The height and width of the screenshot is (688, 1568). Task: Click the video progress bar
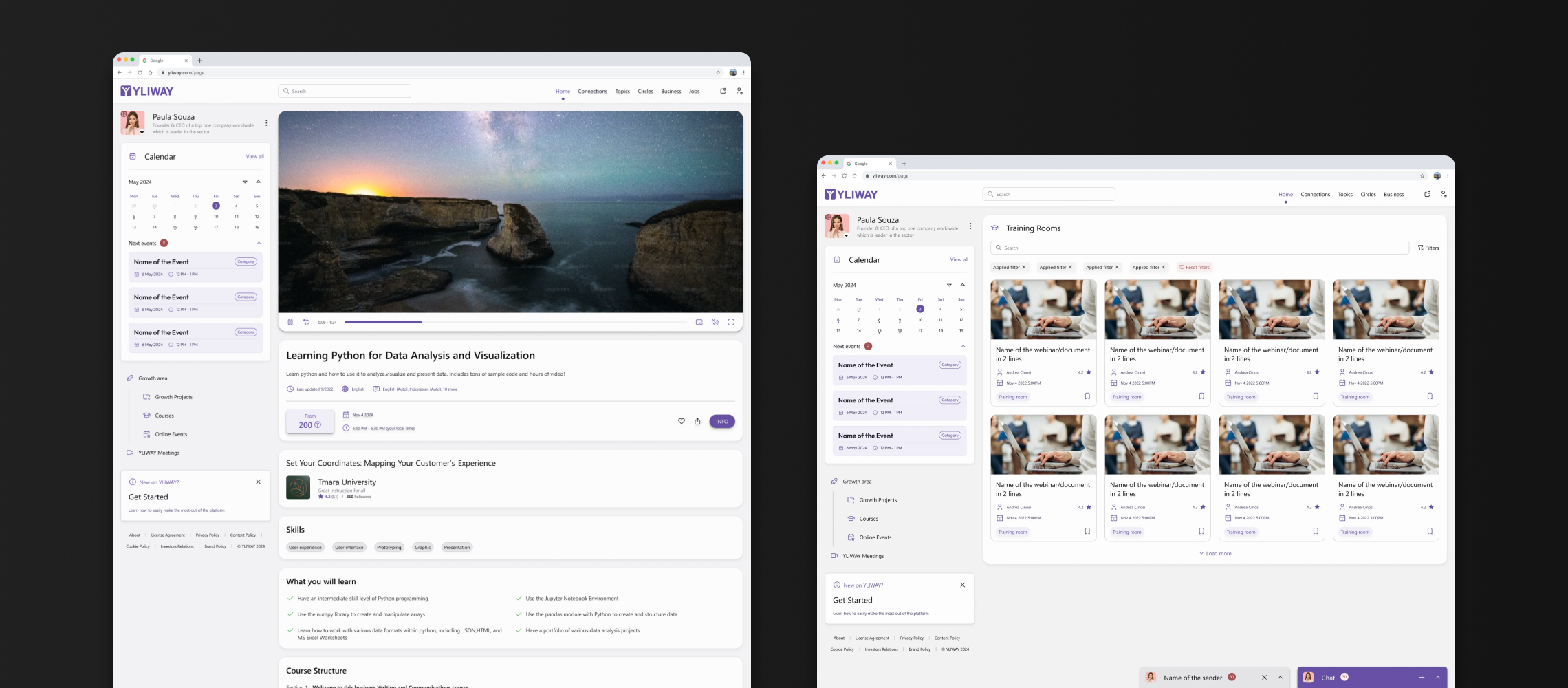click(515, 322)
